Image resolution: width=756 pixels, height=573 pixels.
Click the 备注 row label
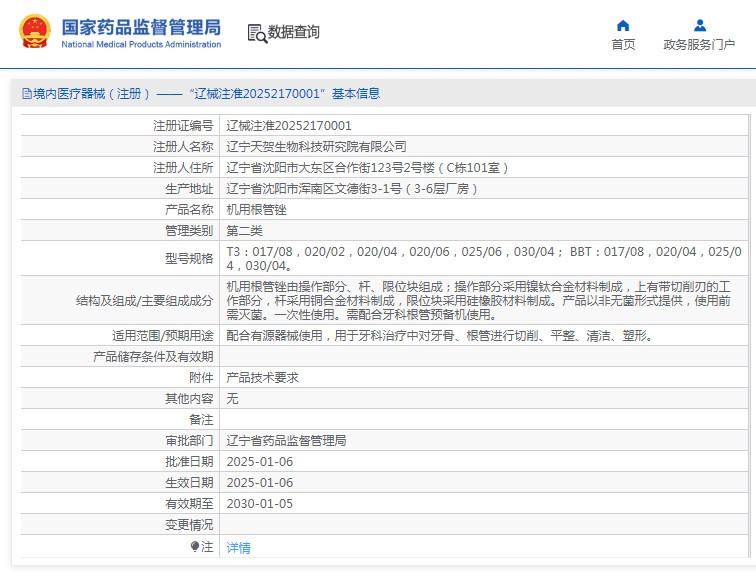(201, 420)
